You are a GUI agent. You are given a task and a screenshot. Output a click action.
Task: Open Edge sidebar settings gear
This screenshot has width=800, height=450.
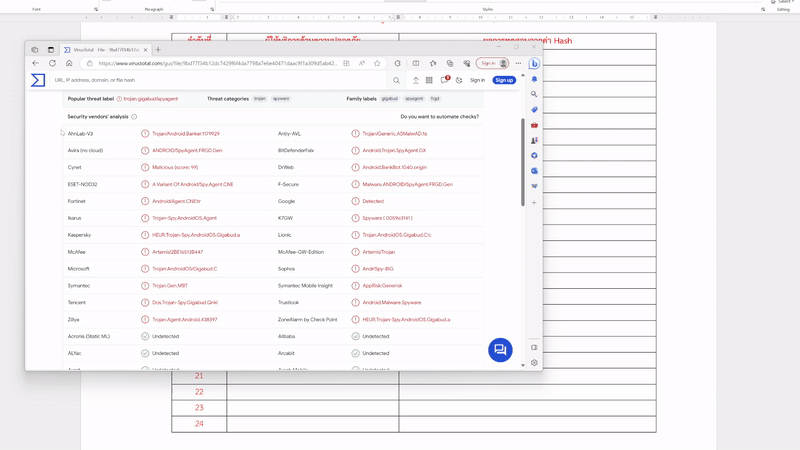click(x=534, y=363)
